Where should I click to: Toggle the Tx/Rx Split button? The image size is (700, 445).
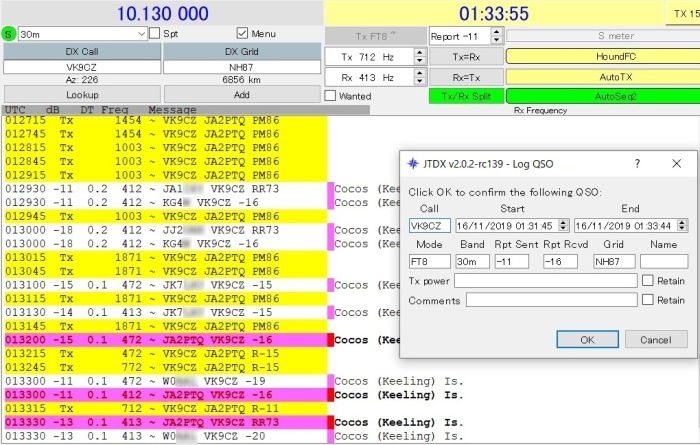click(x=466, y=96)
